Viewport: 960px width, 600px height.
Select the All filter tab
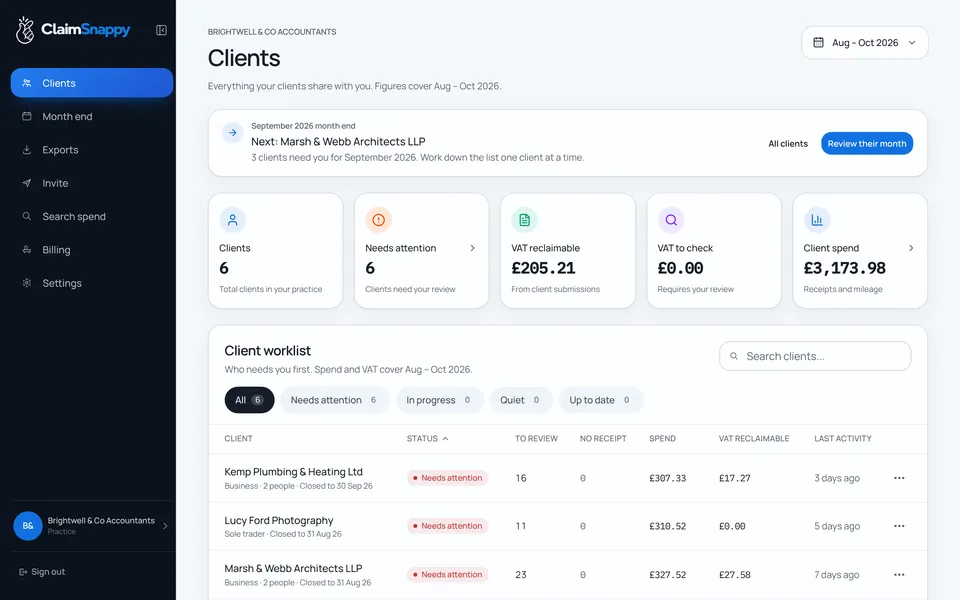pyautogui.click(x=249, y=400)
